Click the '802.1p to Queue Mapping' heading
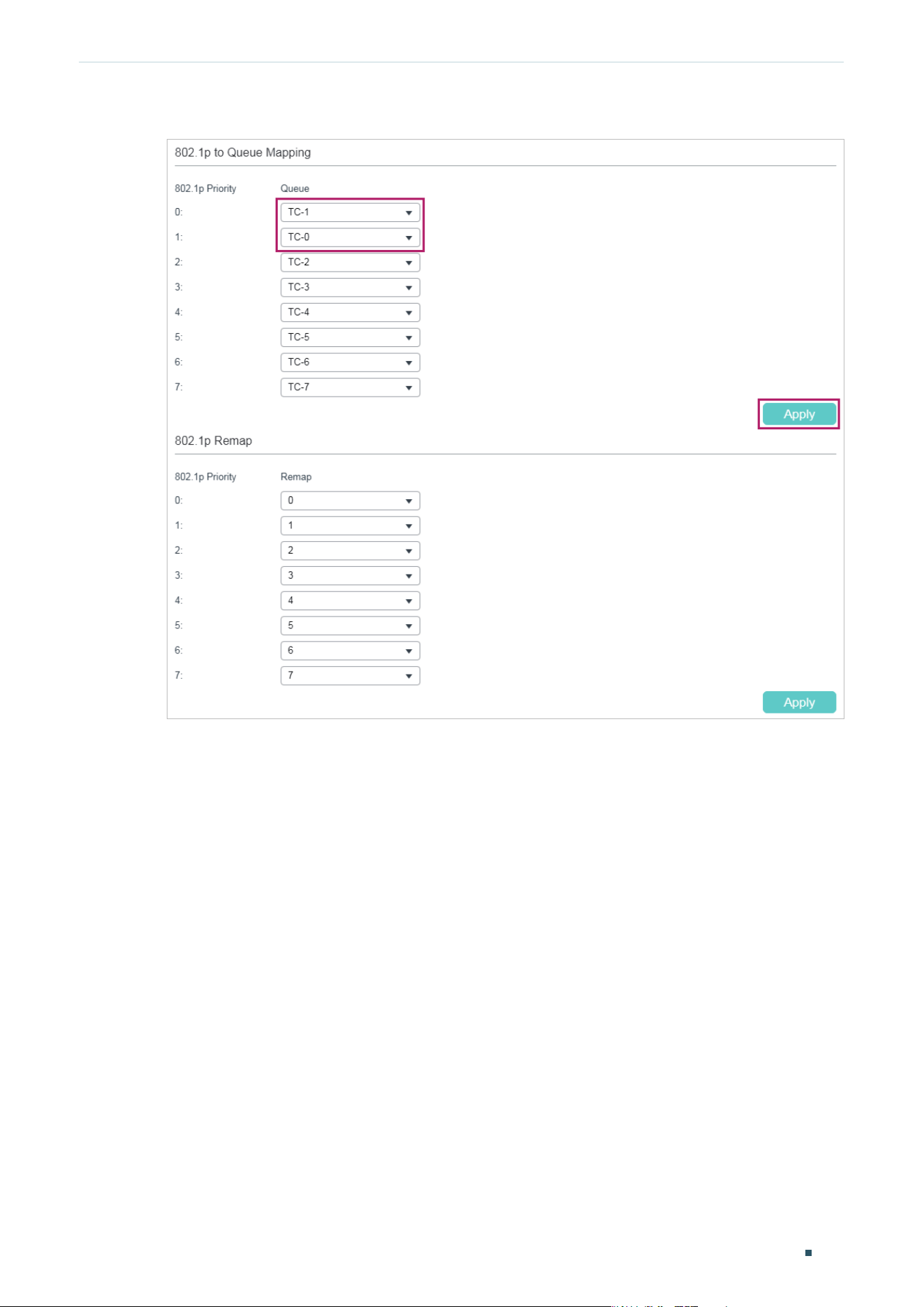 pyautogui.click(x=243, y=152)
